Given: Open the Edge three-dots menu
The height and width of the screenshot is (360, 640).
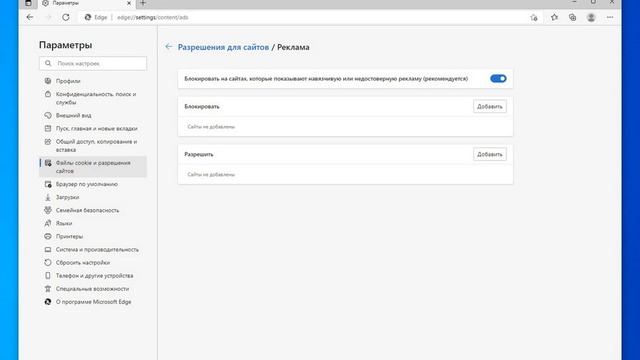Looking at the screenshot, I should pyautogui.click(x=610, y=17).
